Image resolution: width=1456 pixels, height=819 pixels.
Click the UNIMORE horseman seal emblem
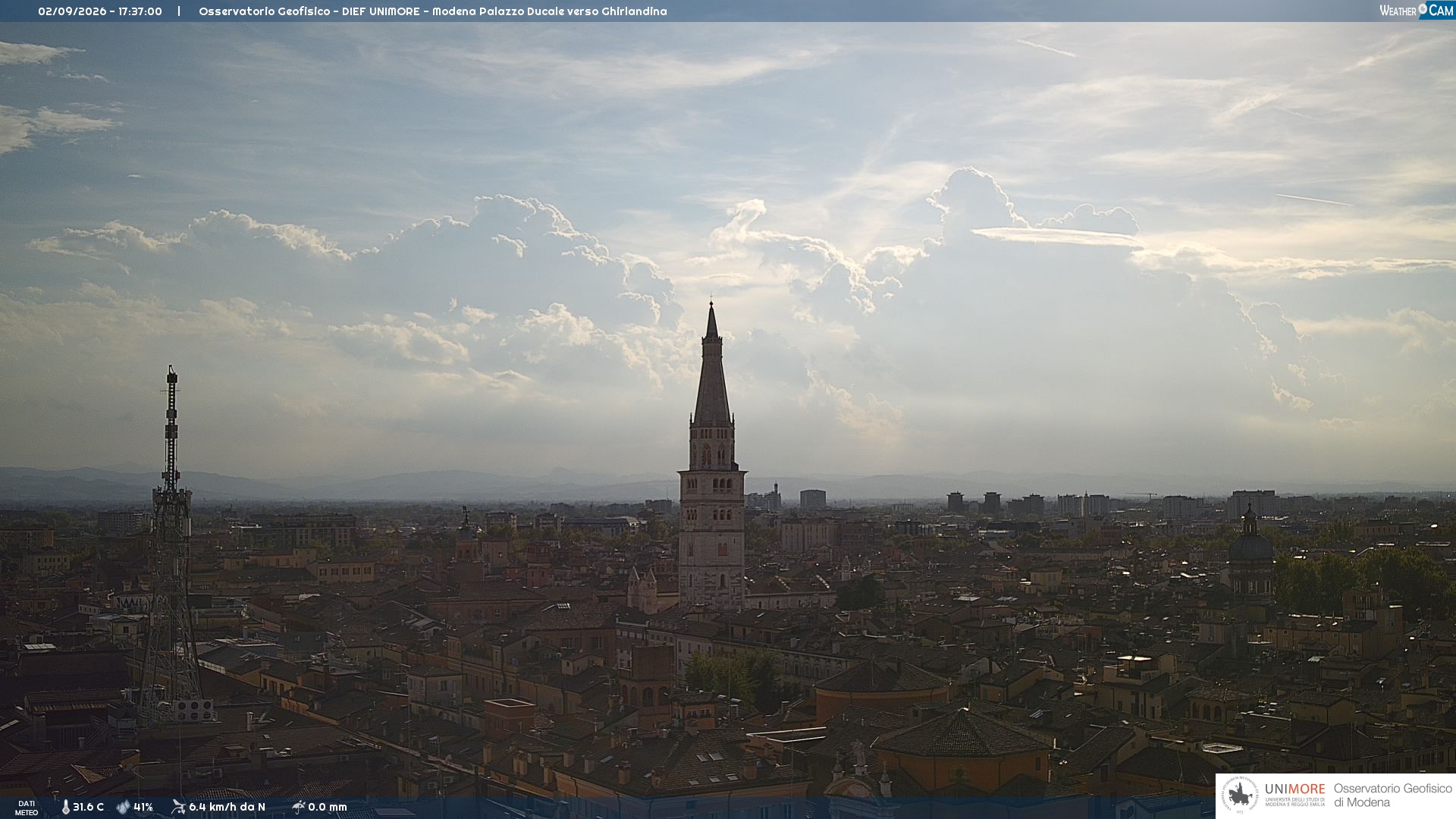(1241, 795)
